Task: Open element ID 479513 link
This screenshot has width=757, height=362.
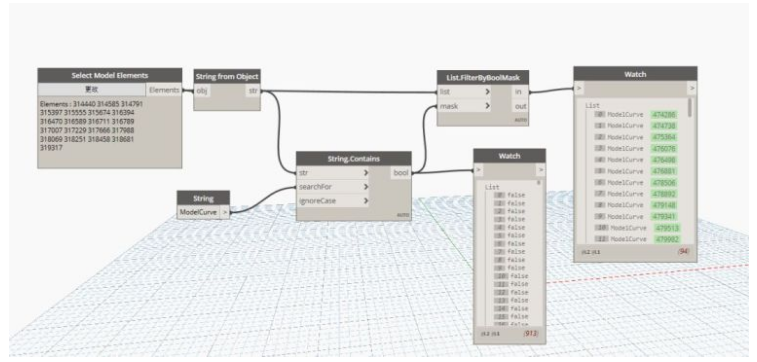Action: (668, 228)
